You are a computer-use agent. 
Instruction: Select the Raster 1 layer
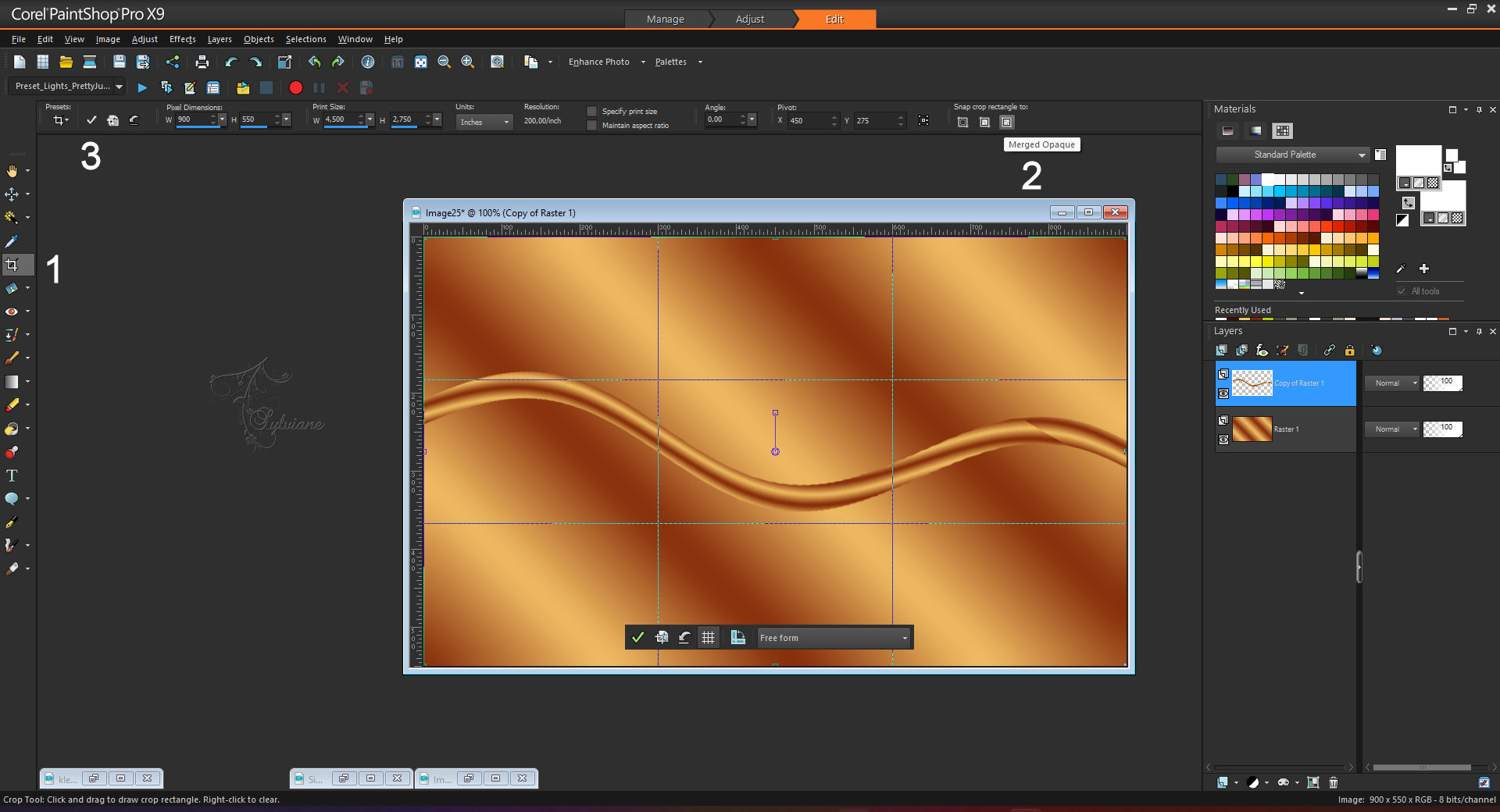point(1286,429)
